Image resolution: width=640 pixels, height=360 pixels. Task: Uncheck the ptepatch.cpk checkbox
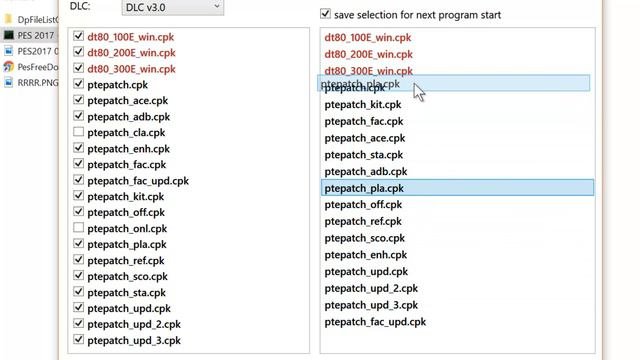point(78,84)
